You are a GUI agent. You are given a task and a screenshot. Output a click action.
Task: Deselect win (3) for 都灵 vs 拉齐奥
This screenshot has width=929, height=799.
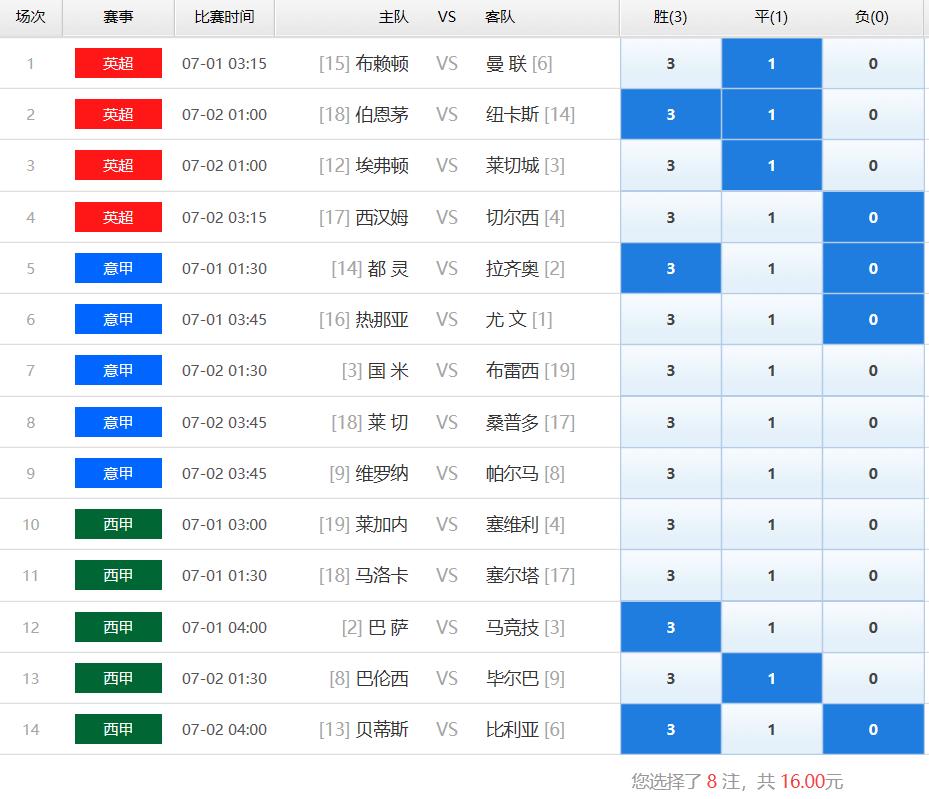point(671,268)
